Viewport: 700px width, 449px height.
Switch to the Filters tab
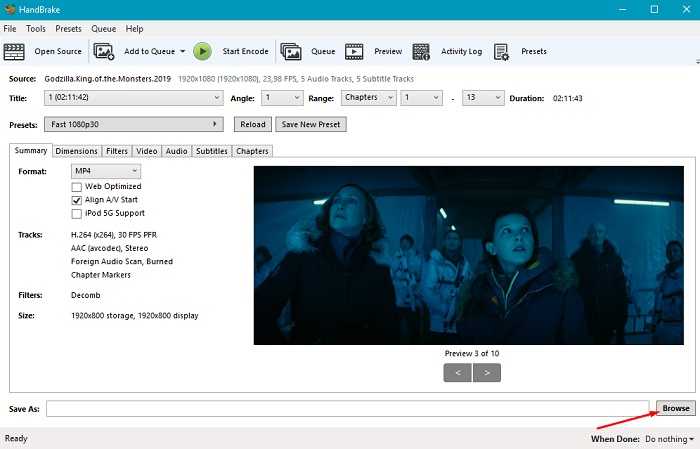point(117,151)
